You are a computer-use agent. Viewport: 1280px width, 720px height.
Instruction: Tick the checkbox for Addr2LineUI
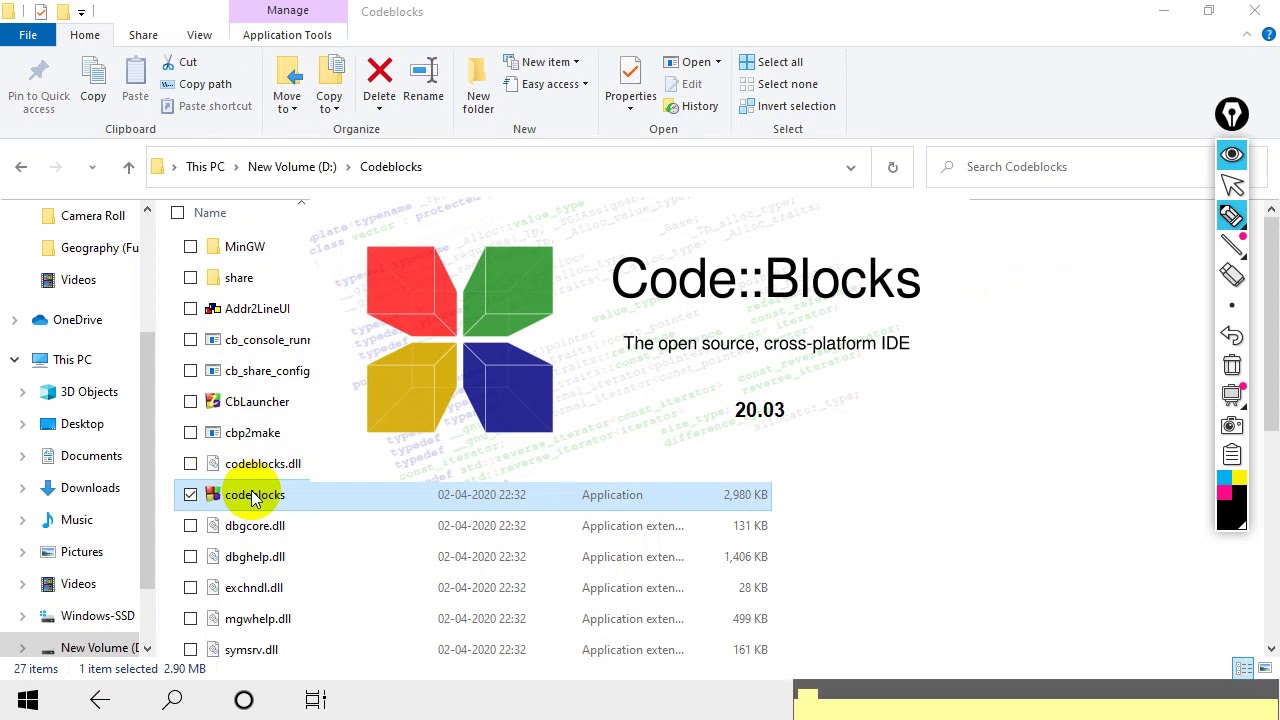pos(190,309)
